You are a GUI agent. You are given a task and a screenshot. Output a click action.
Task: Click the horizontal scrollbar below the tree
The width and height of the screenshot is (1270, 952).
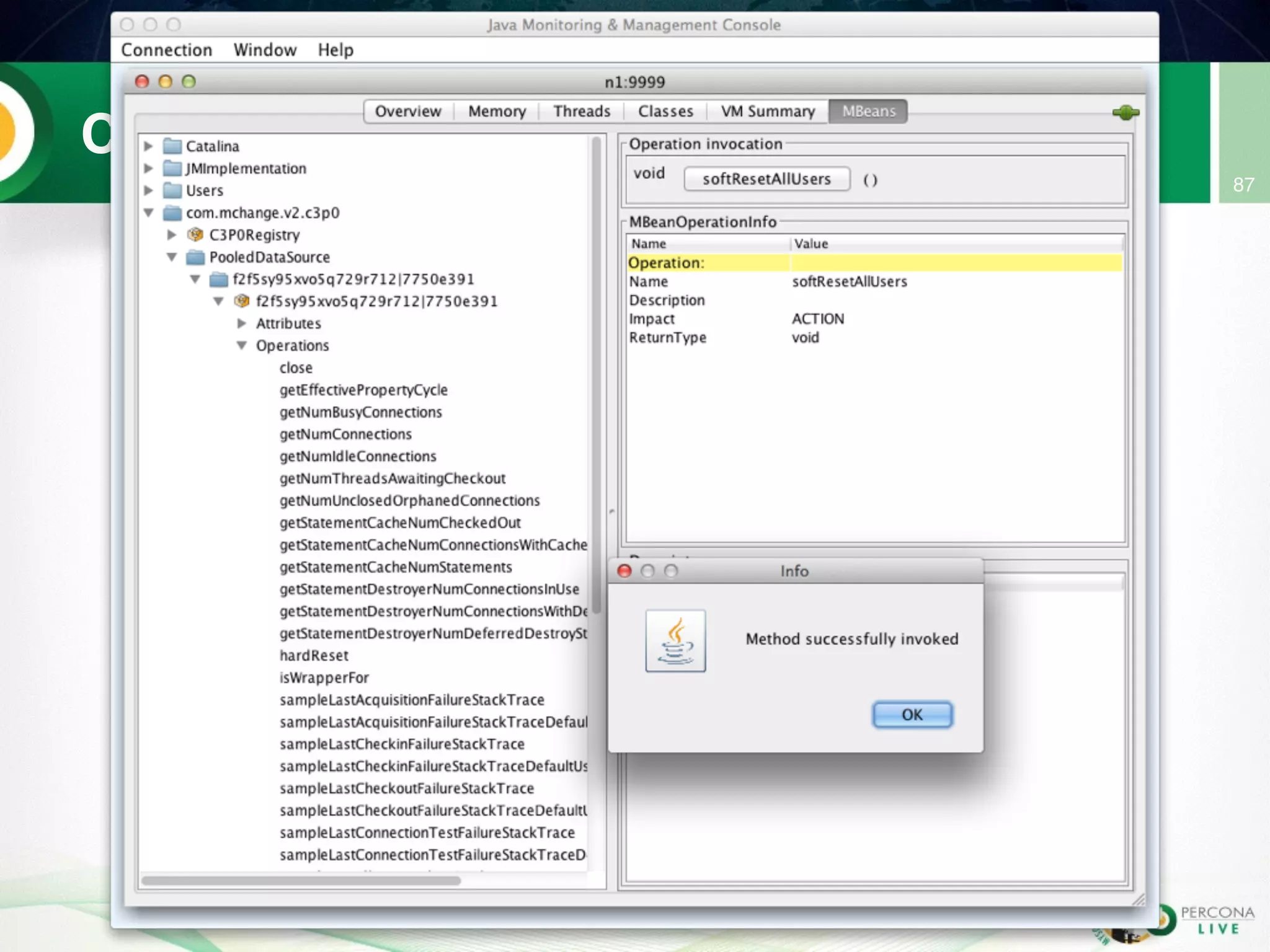pos(301,881)
